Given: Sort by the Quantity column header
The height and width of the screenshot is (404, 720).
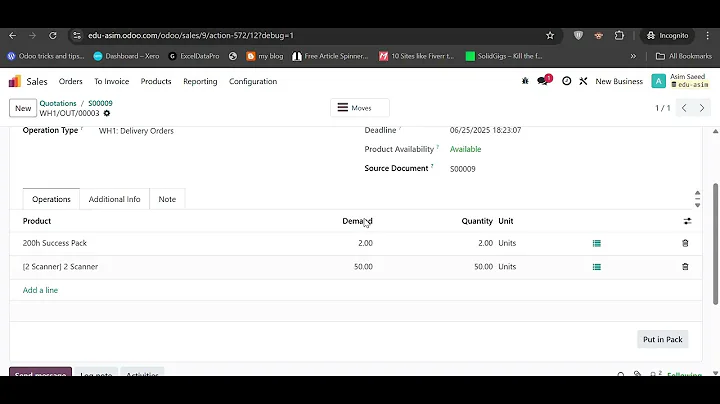Looking at the screenshot, I should [x=477, y=221].
